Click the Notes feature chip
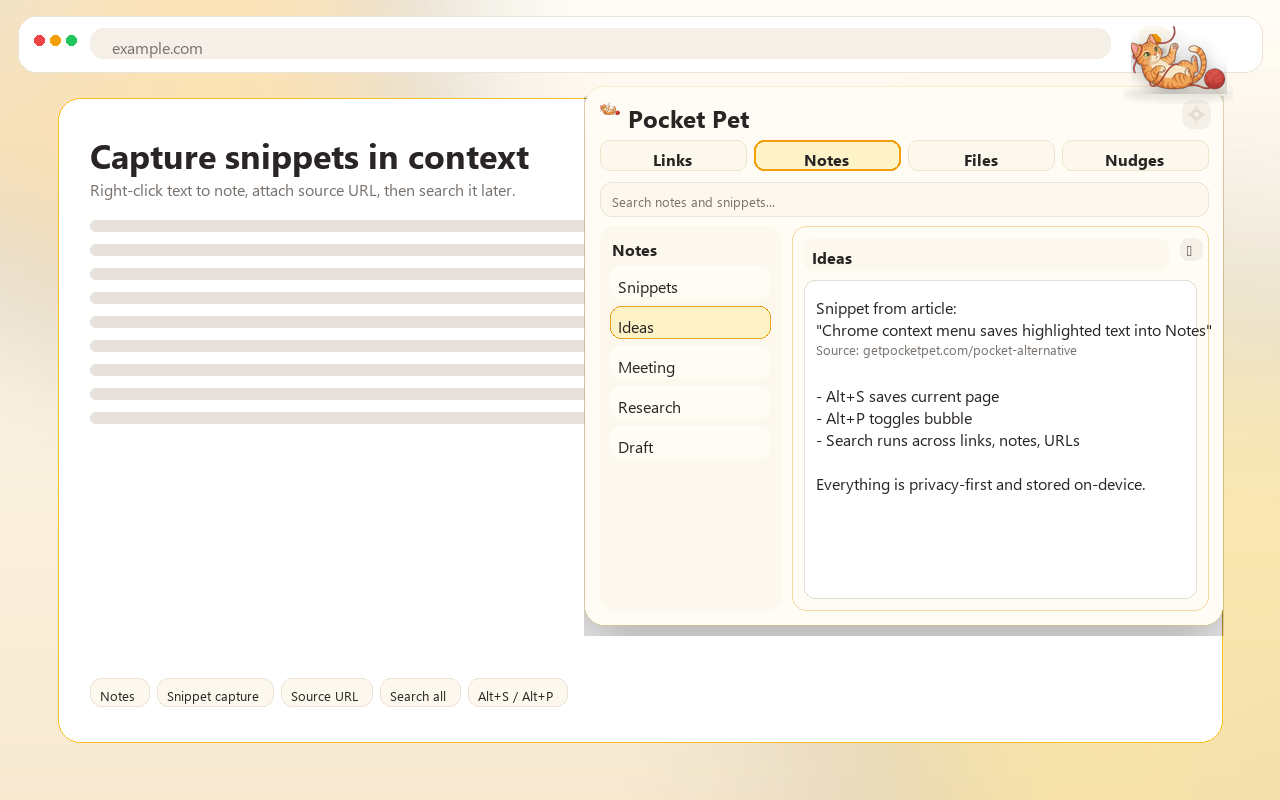 coord(119,693)
